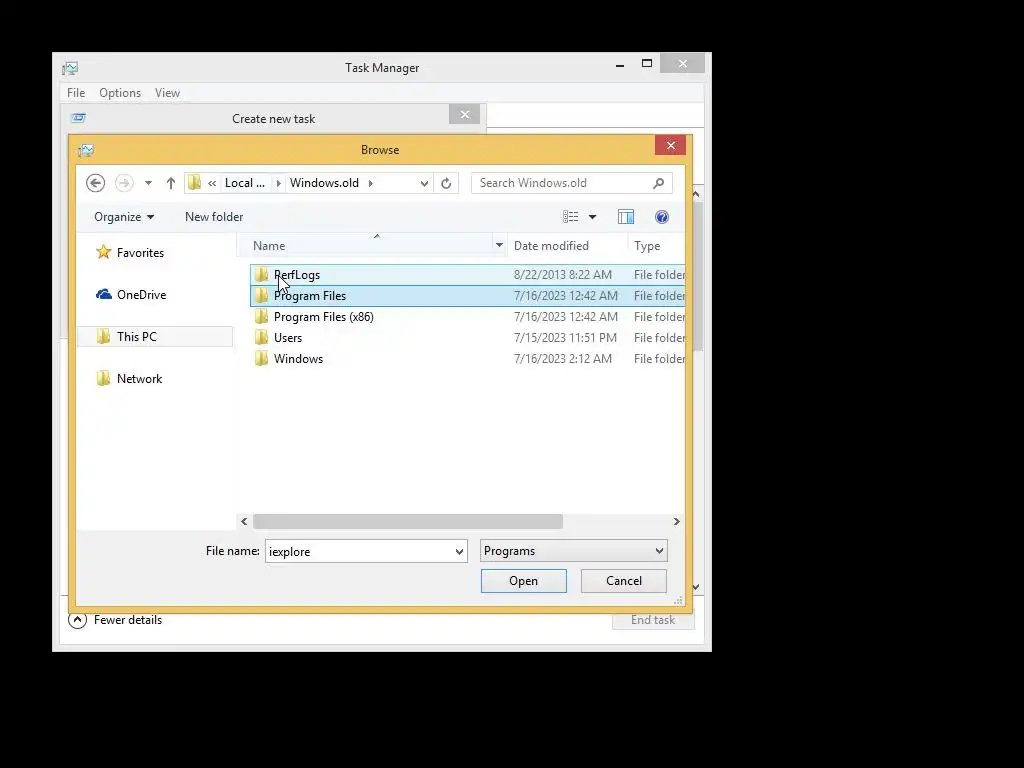Screen dimensions: 1024x768
Task: Click the Windows.old breadcrumb
Action: coord(325,183)
